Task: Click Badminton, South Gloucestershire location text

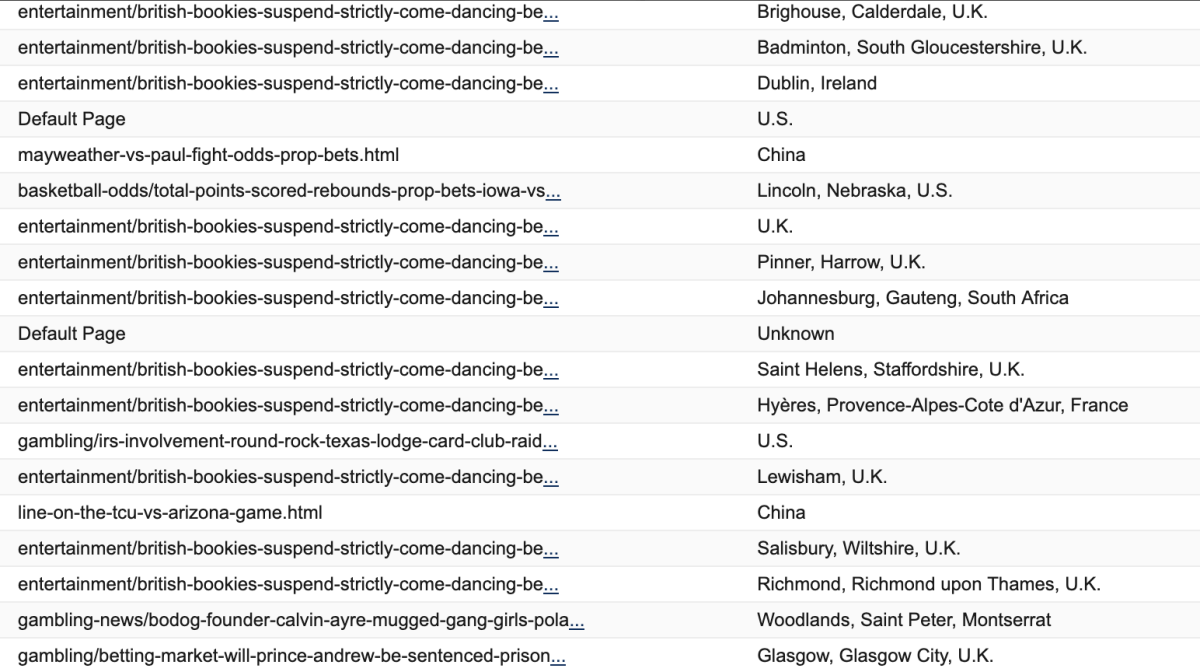Action: coord(921,48)
